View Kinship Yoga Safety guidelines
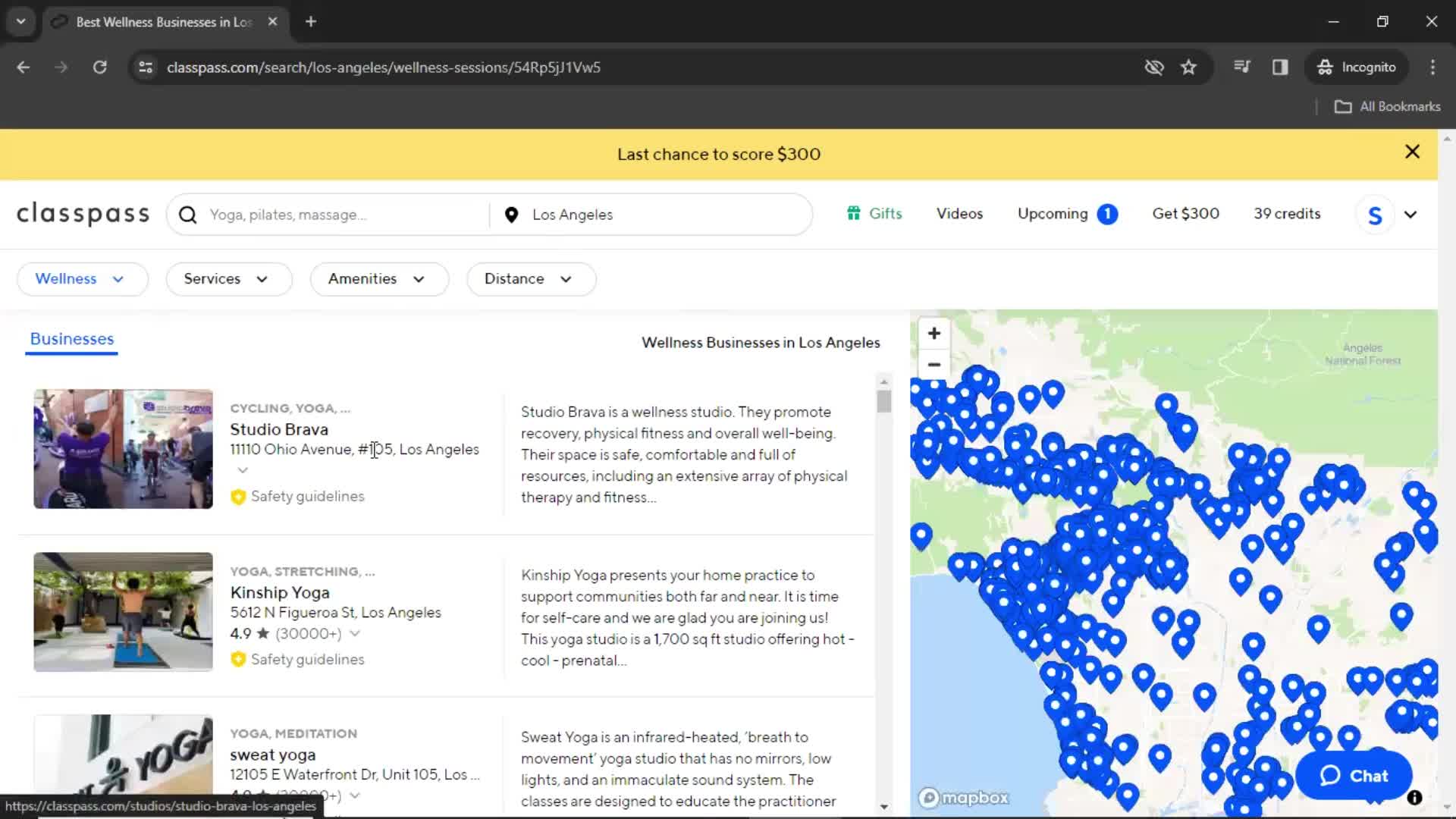The height and width of the screenshot is (819, 1456). coord(297,660)
